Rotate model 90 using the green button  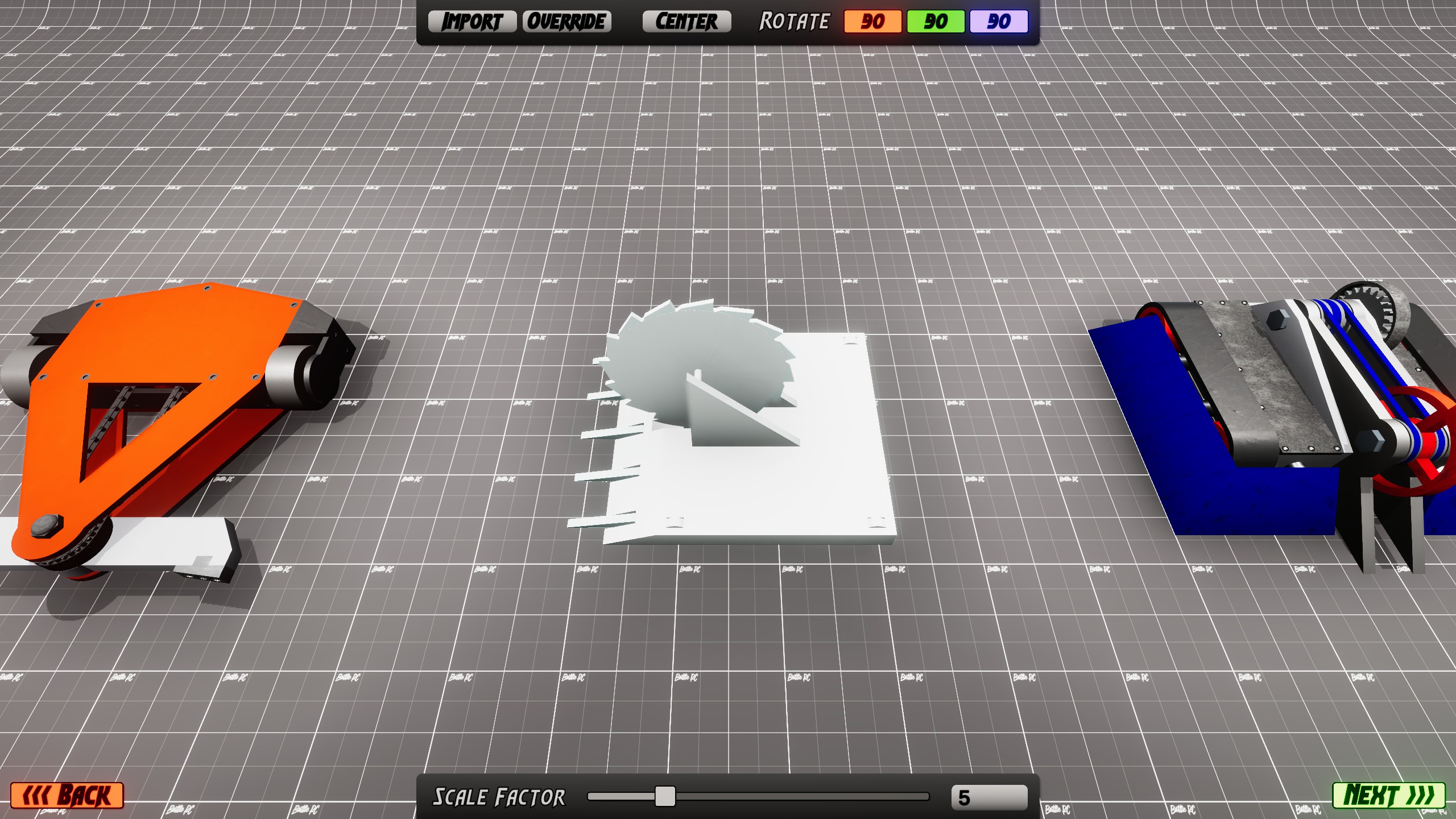pos(936,22)
